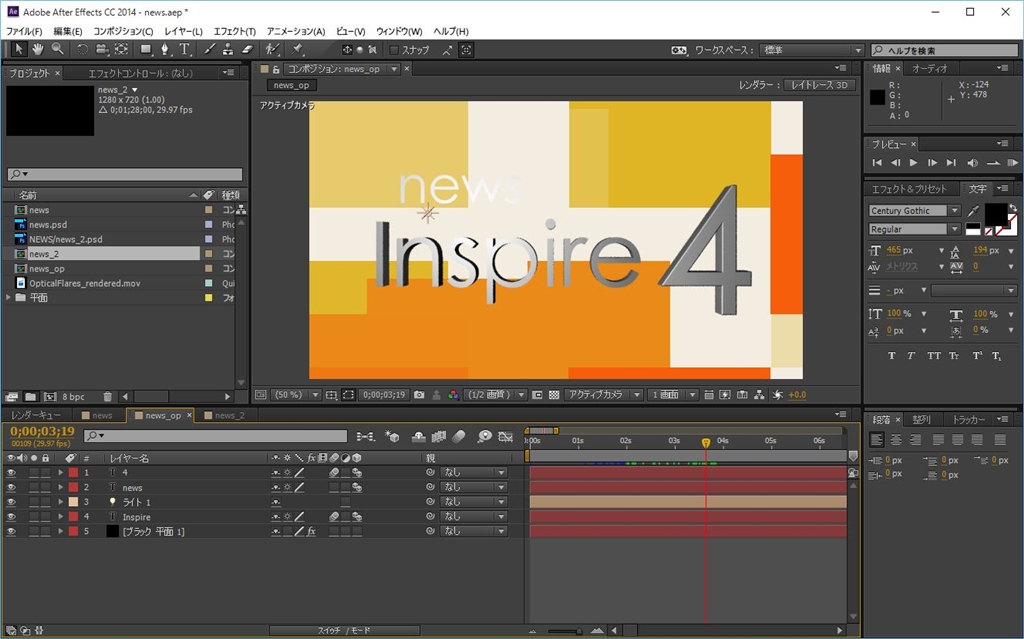Select the horizontal Type tool

(x=184, y=49)
